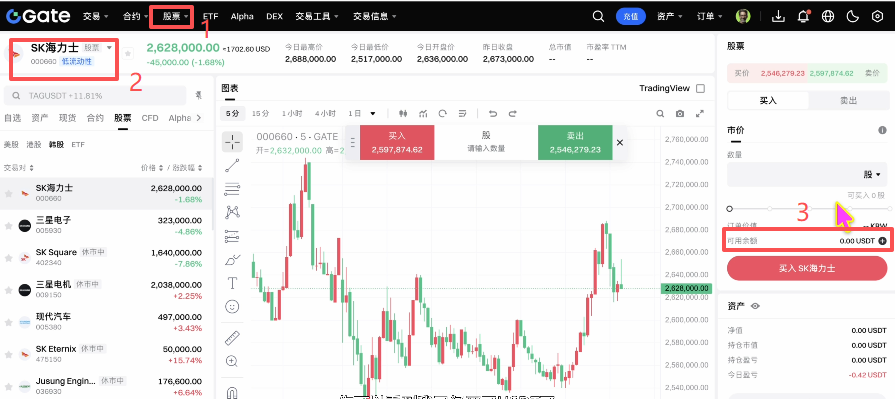Search symbols with the chart magnifier icon
895x399 pixels.
pos(660,114)
